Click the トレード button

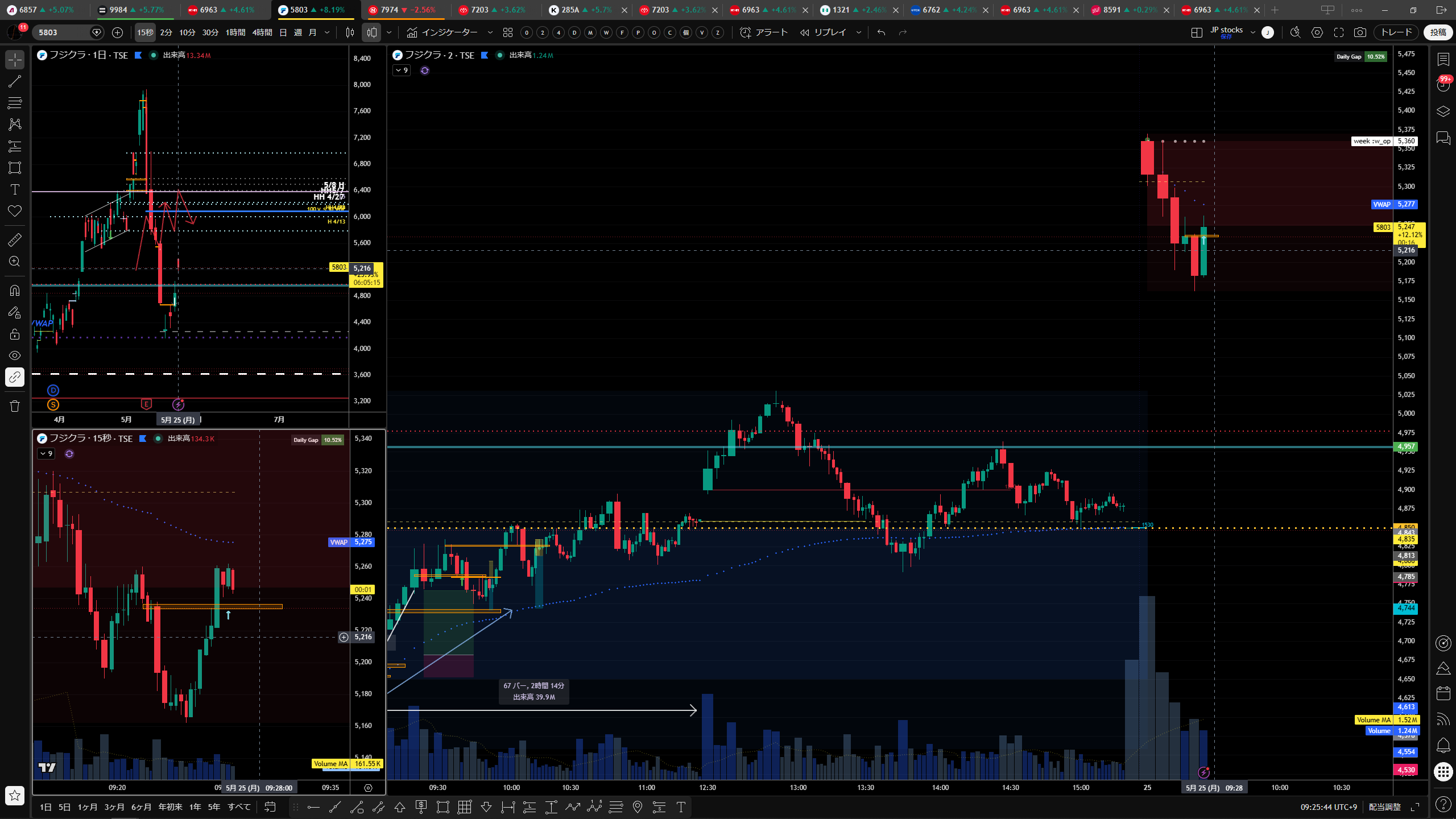click(1396, 32)
